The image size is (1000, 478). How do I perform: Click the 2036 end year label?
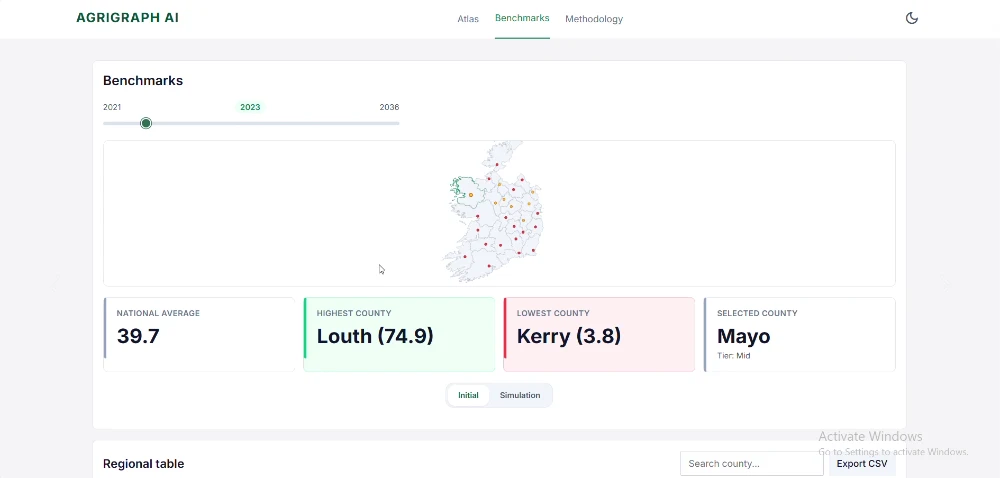389,107
